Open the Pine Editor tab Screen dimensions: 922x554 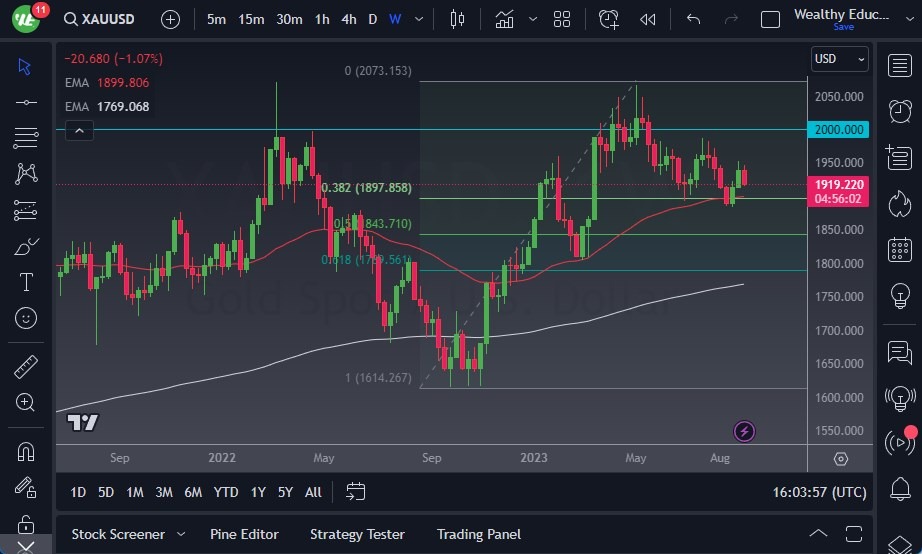click(x=244, y=534)
